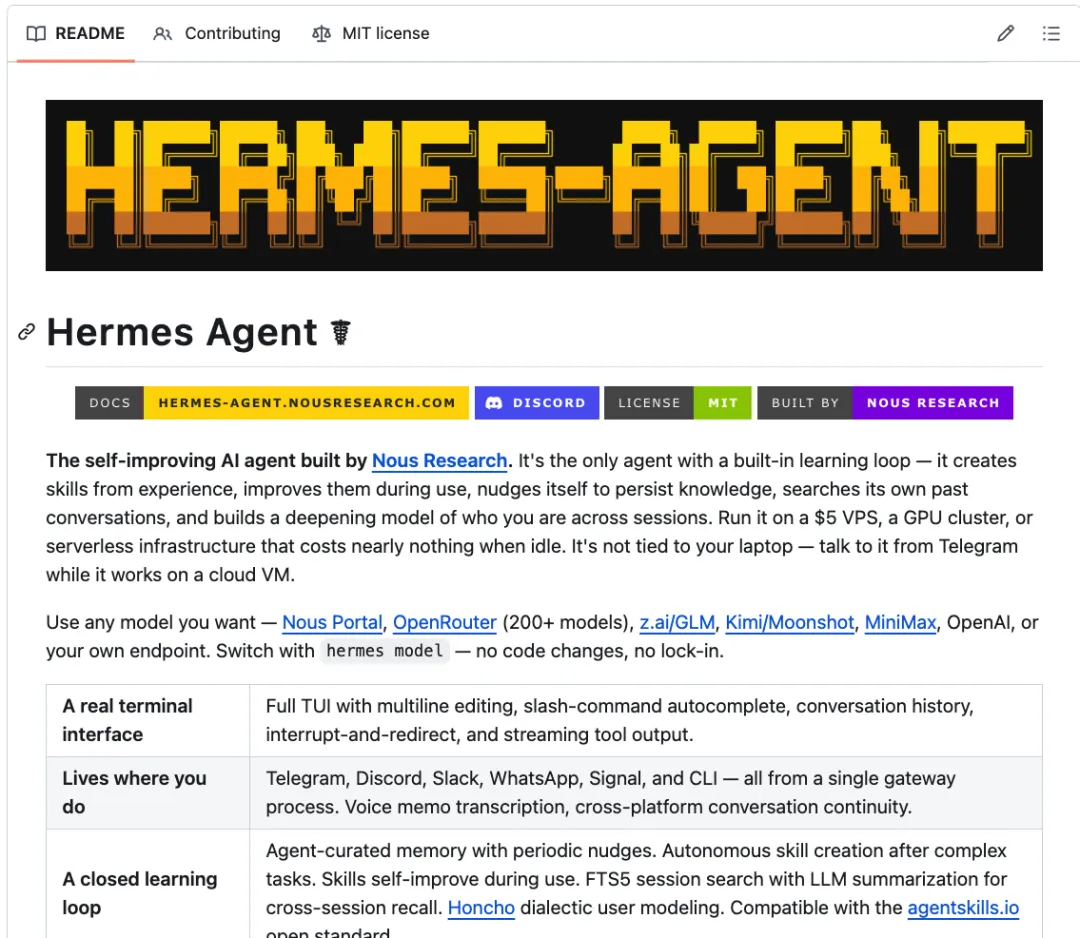Click the Built by Nous Research badge

click(x=885, y=403)
